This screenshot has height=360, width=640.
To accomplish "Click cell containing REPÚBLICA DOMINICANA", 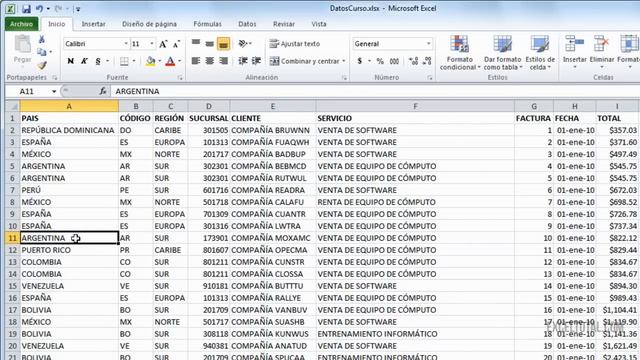I will coord(69,130).
